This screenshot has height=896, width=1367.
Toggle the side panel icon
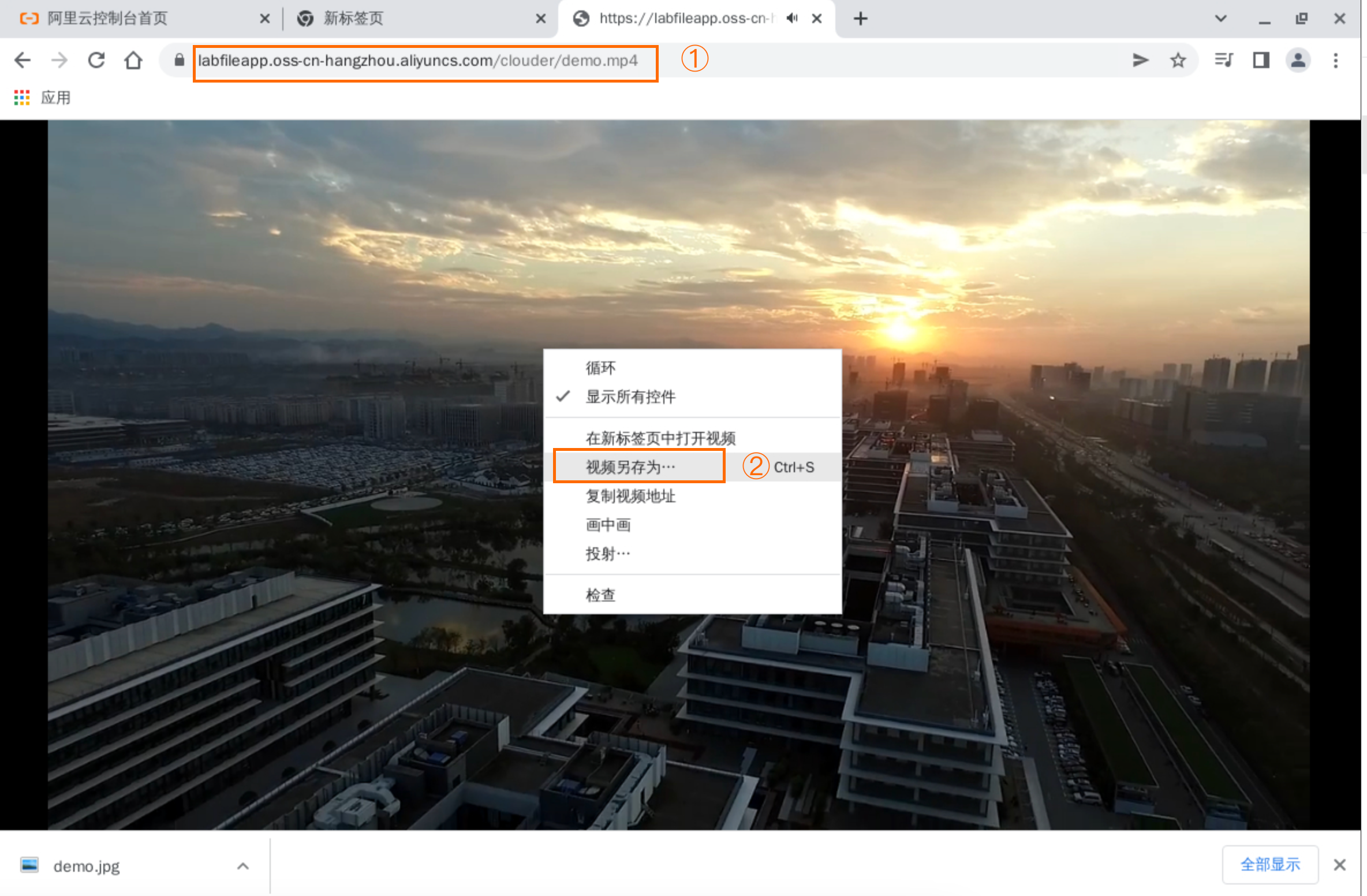click(x=1261, y=60)
